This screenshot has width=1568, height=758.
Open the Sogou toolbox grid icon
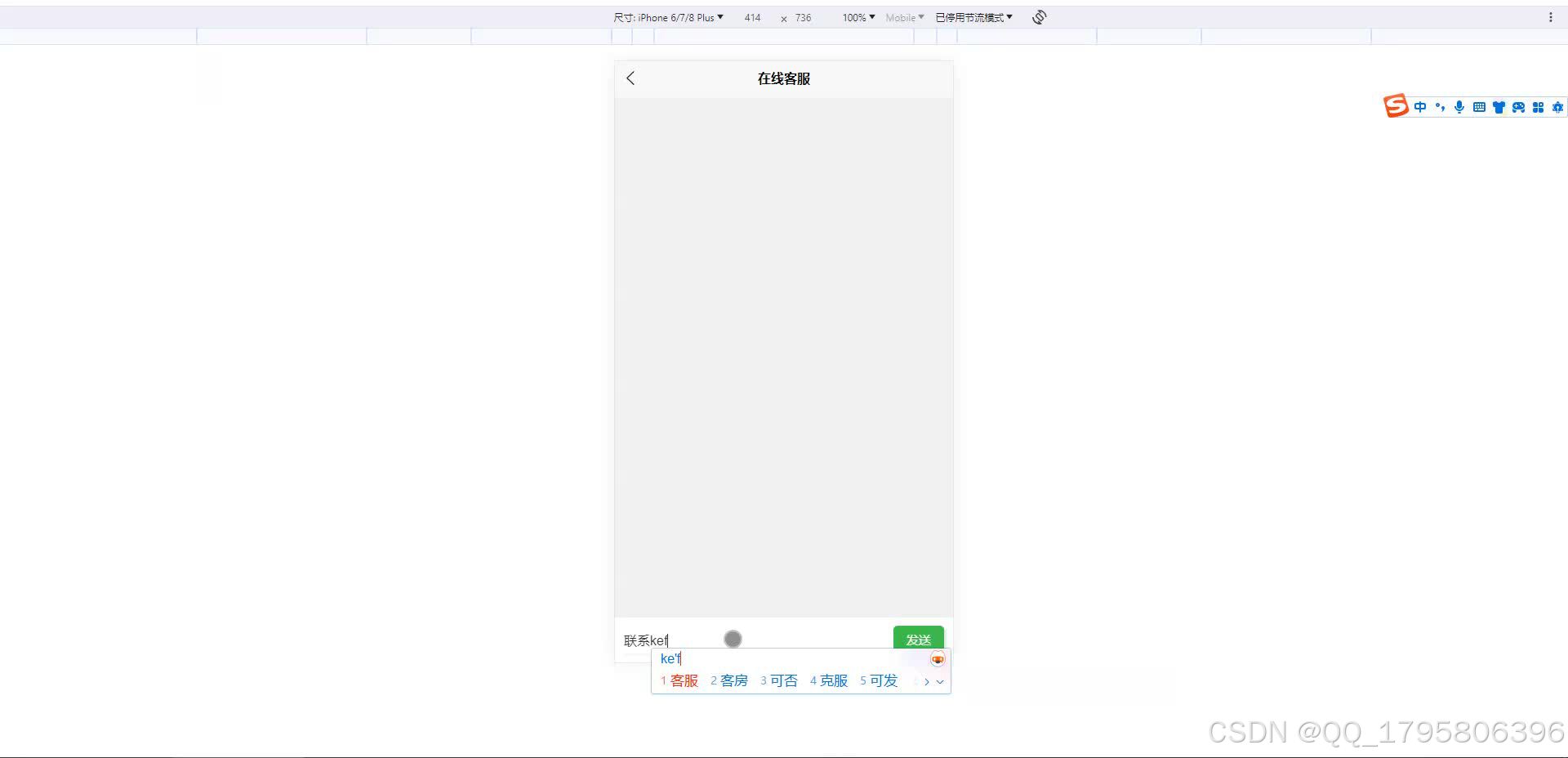(x=1538, y=107)
